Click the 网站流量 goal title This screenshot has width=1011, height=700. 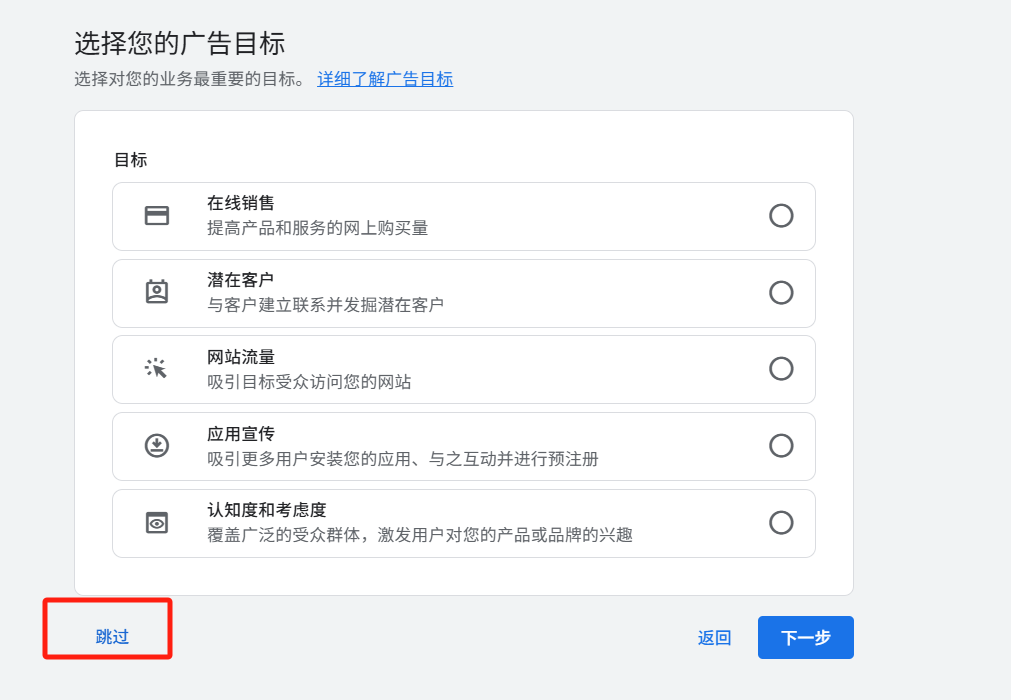click(240, 356)
